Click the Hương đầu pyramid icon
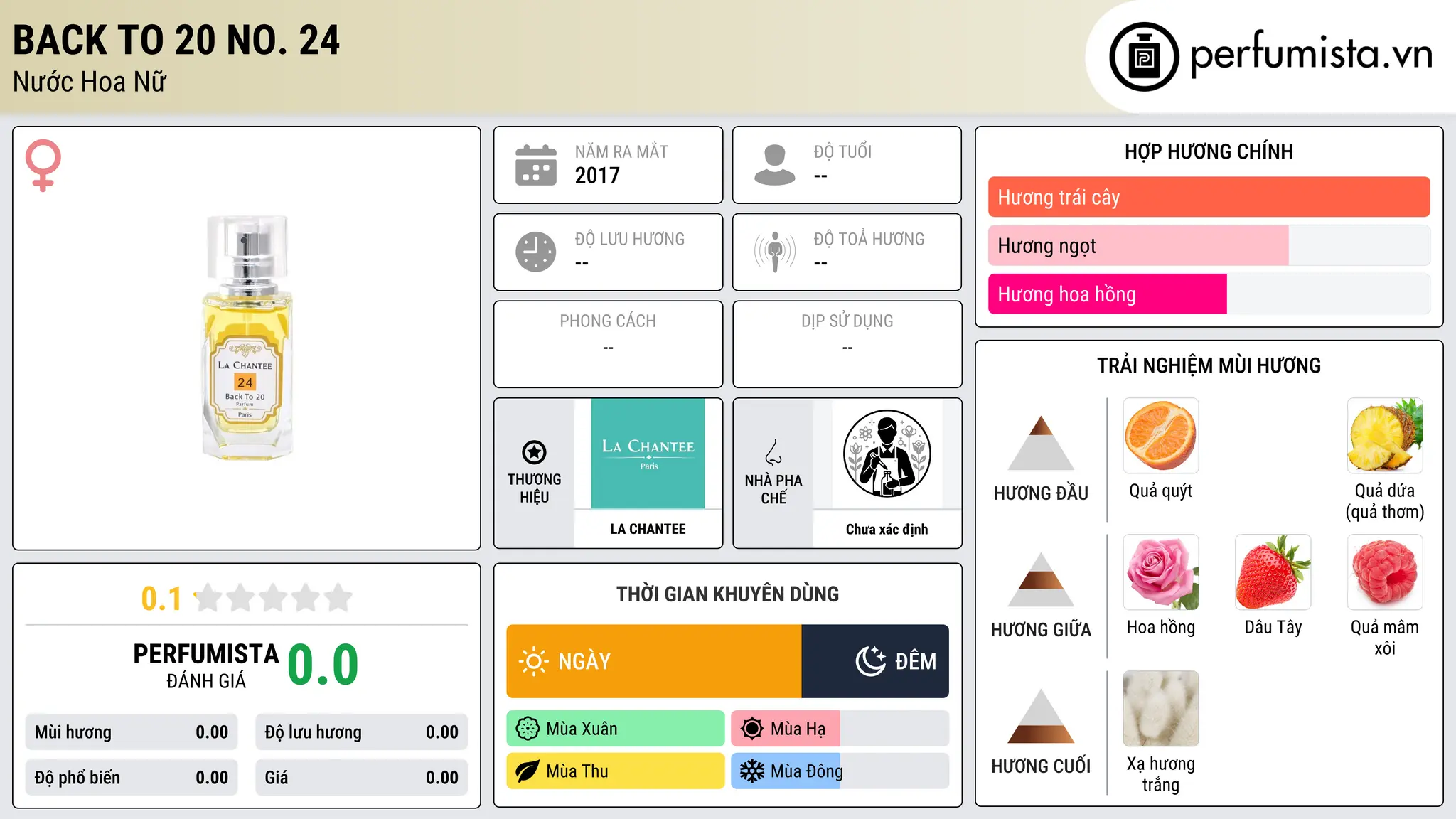1456x819 pixels. pyautogui.click(x=1041, y=443)
